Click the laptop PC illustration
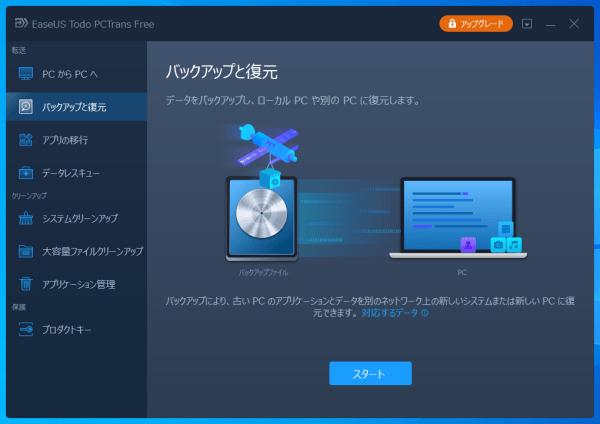 pos(458,218)
